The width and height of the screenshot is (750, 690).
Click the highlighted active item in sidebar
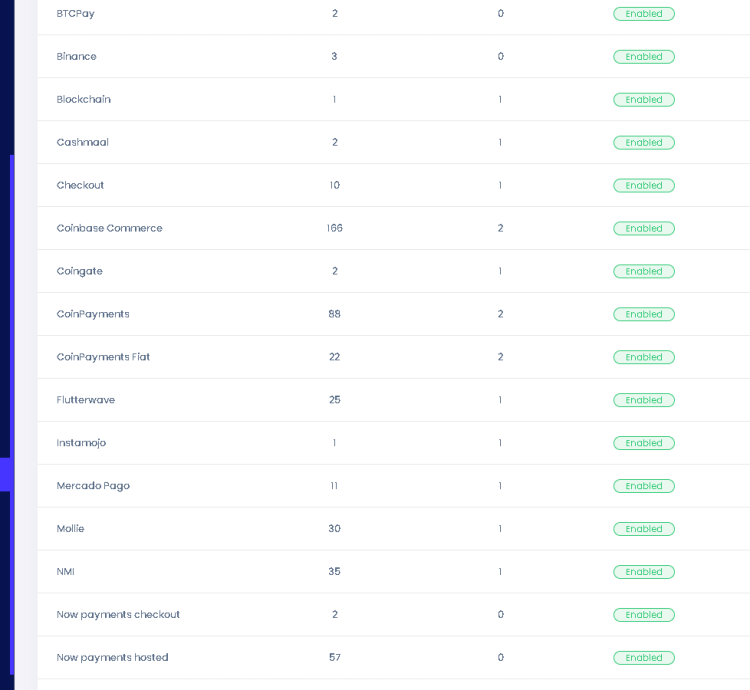(x=6, y=475)
